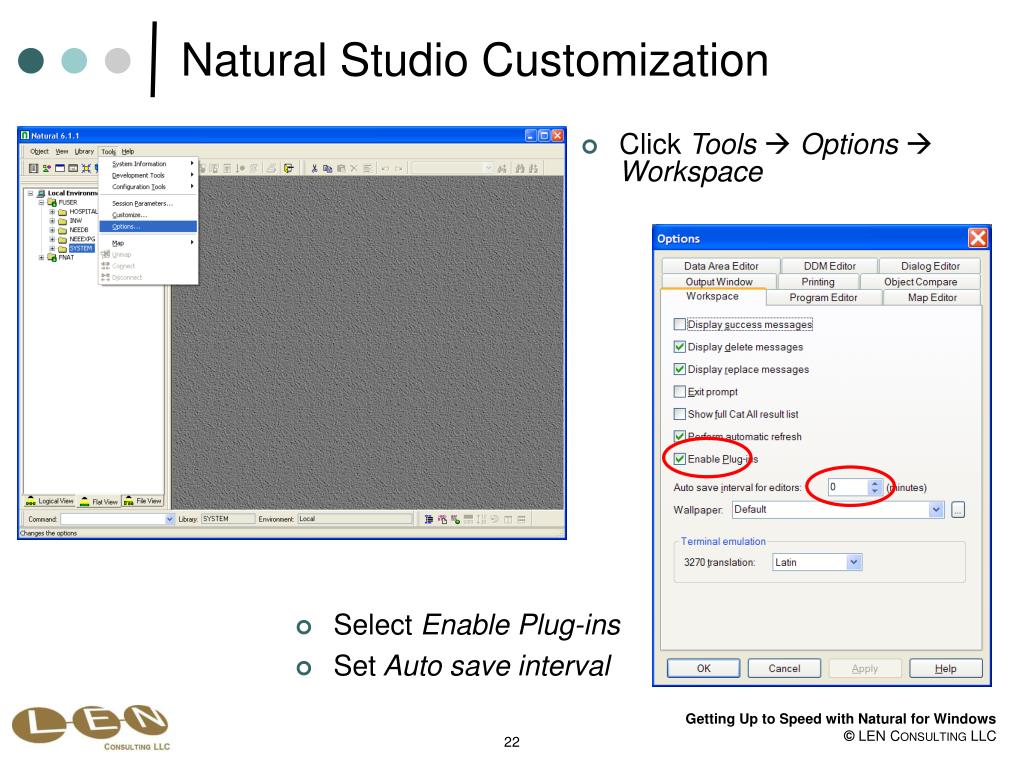Expand the HOSPITAL library node
The height and width of the screenshot is (768, 1024).
tap(52, 212)
